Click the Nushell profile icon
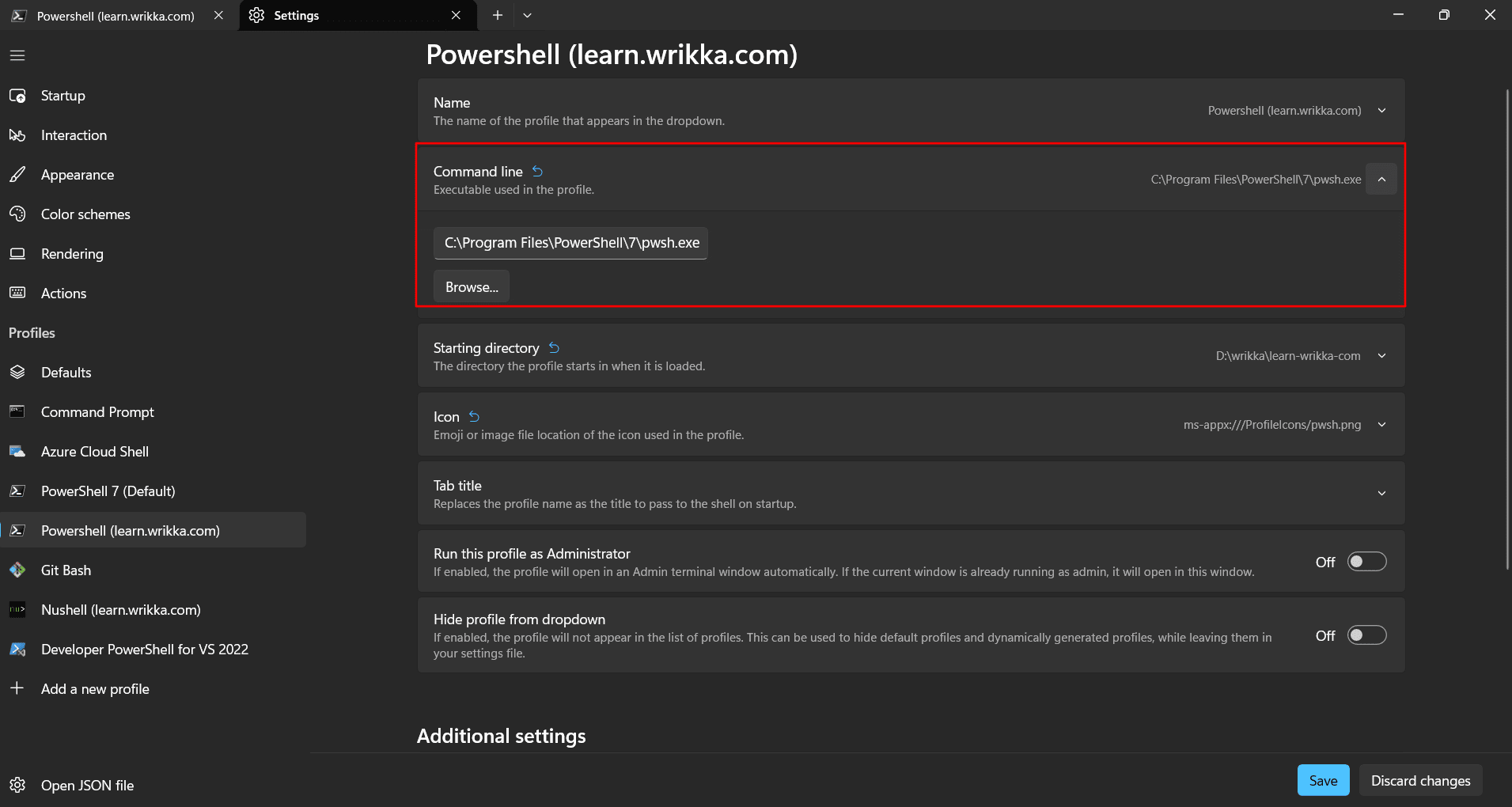 pos(17,610)
